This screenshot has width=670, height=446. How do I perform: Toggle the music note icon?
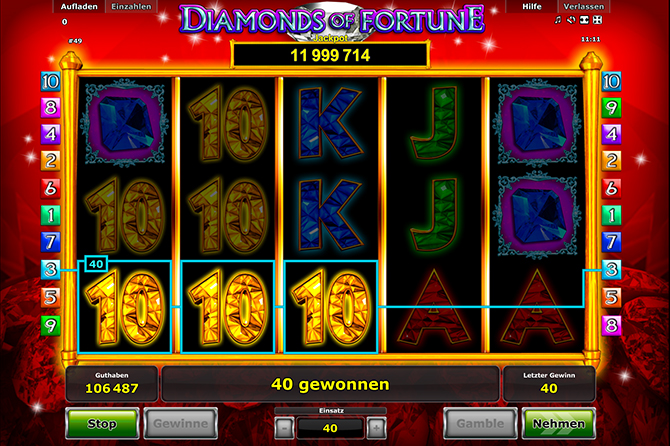(558, 20)
